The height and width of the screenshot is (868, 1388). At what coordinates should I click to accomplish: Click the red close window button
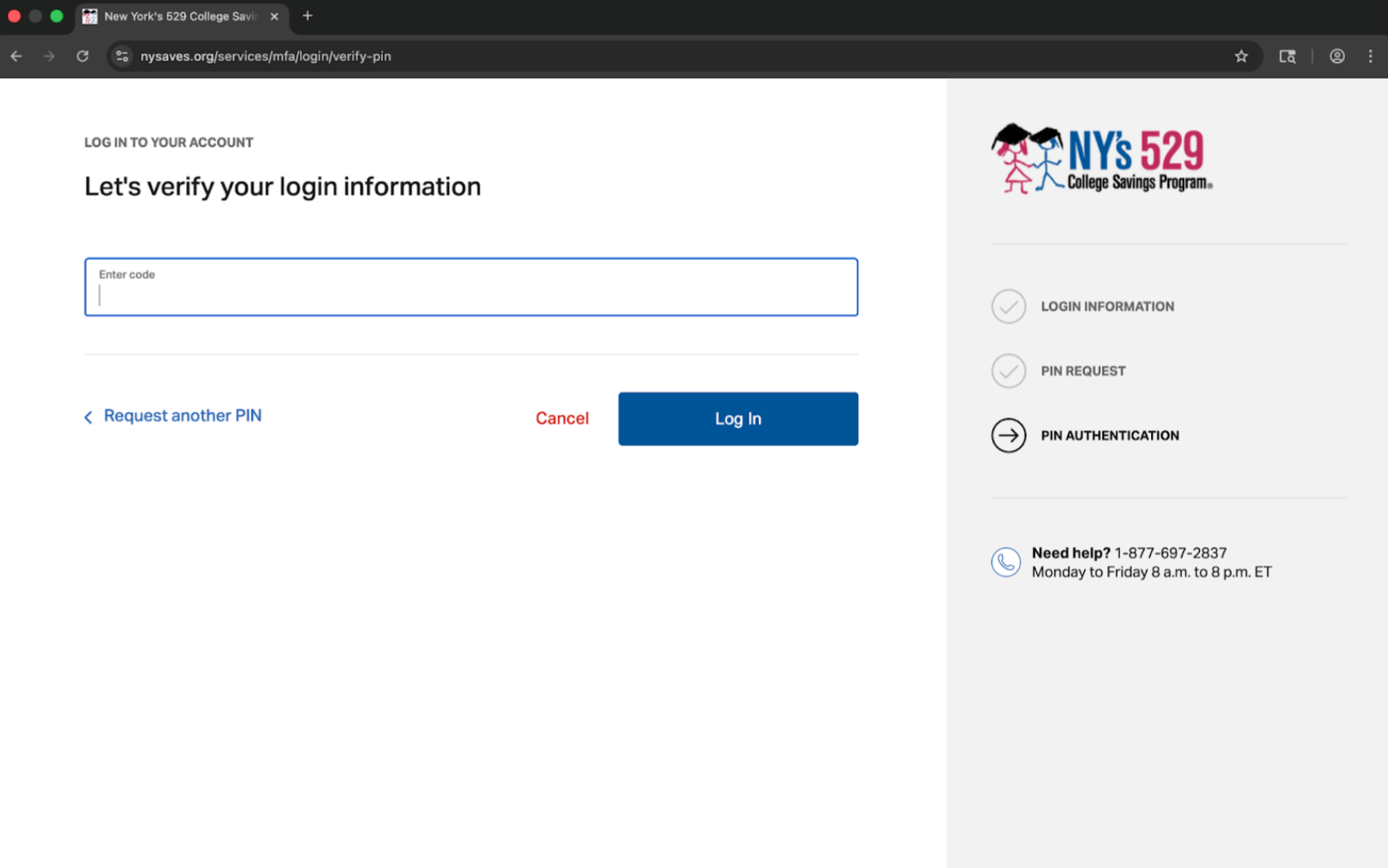tap(14, 16)
